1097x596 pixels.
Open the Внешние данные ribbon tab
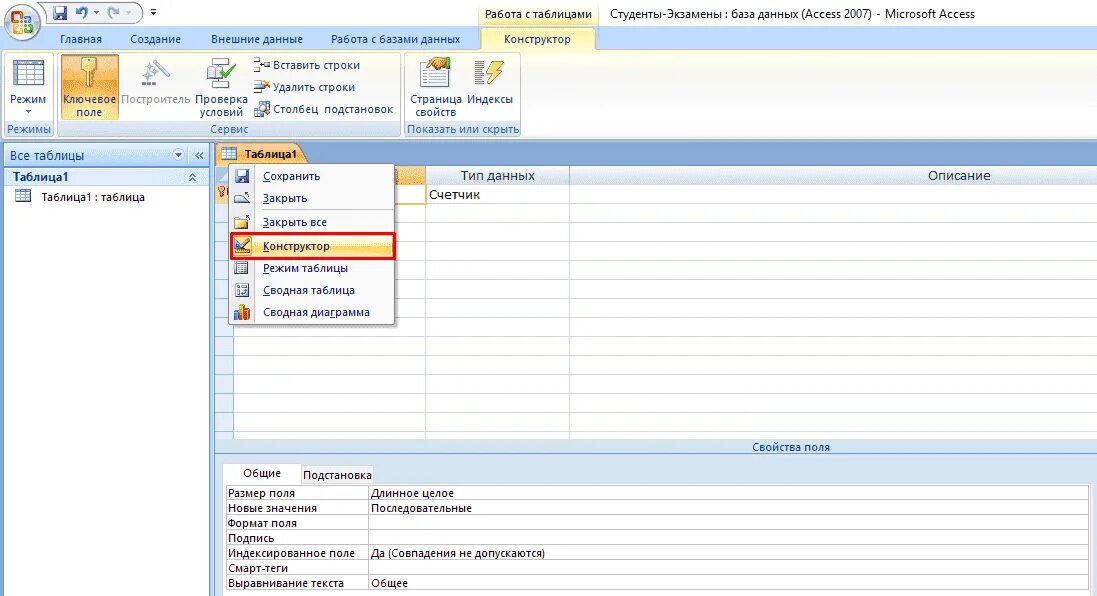[257, 39]
